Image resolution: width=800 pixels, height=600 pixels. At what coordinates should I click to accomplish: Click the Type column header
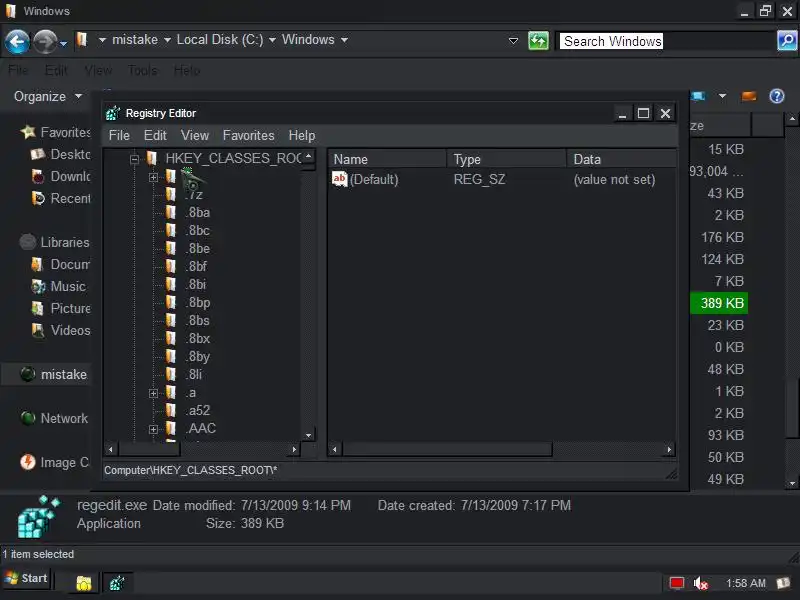click(x=507, y=159)
